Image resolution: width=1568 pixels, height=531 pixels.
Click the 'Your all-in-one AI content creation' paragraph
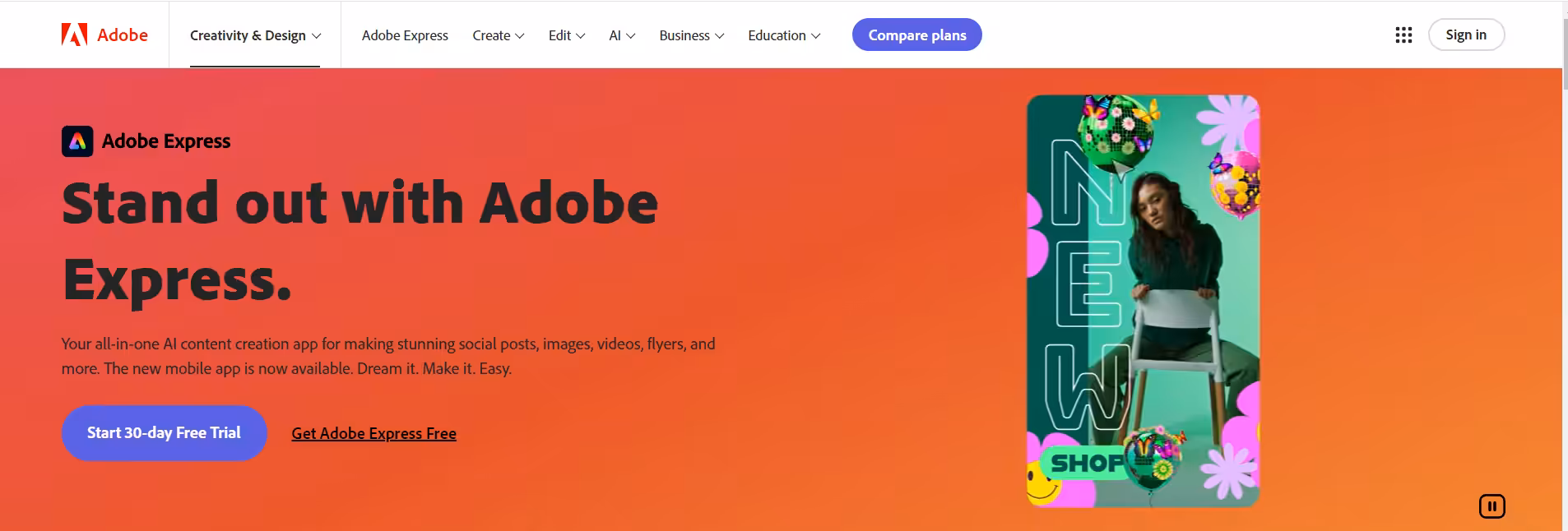[x=388, y=356]
